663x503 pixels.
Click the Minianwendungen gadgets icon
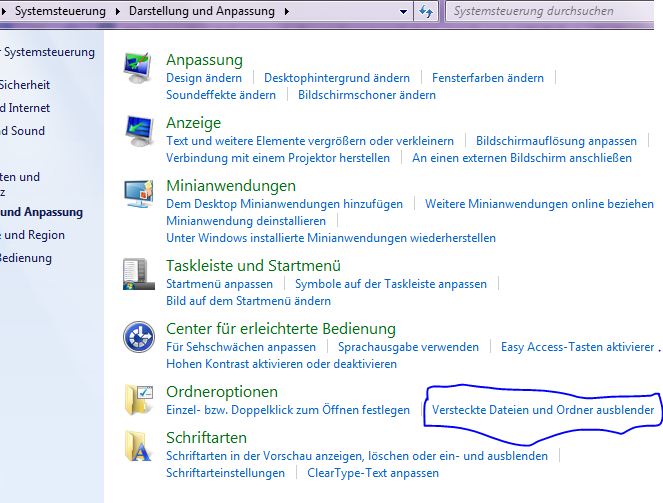pos(139,194)
